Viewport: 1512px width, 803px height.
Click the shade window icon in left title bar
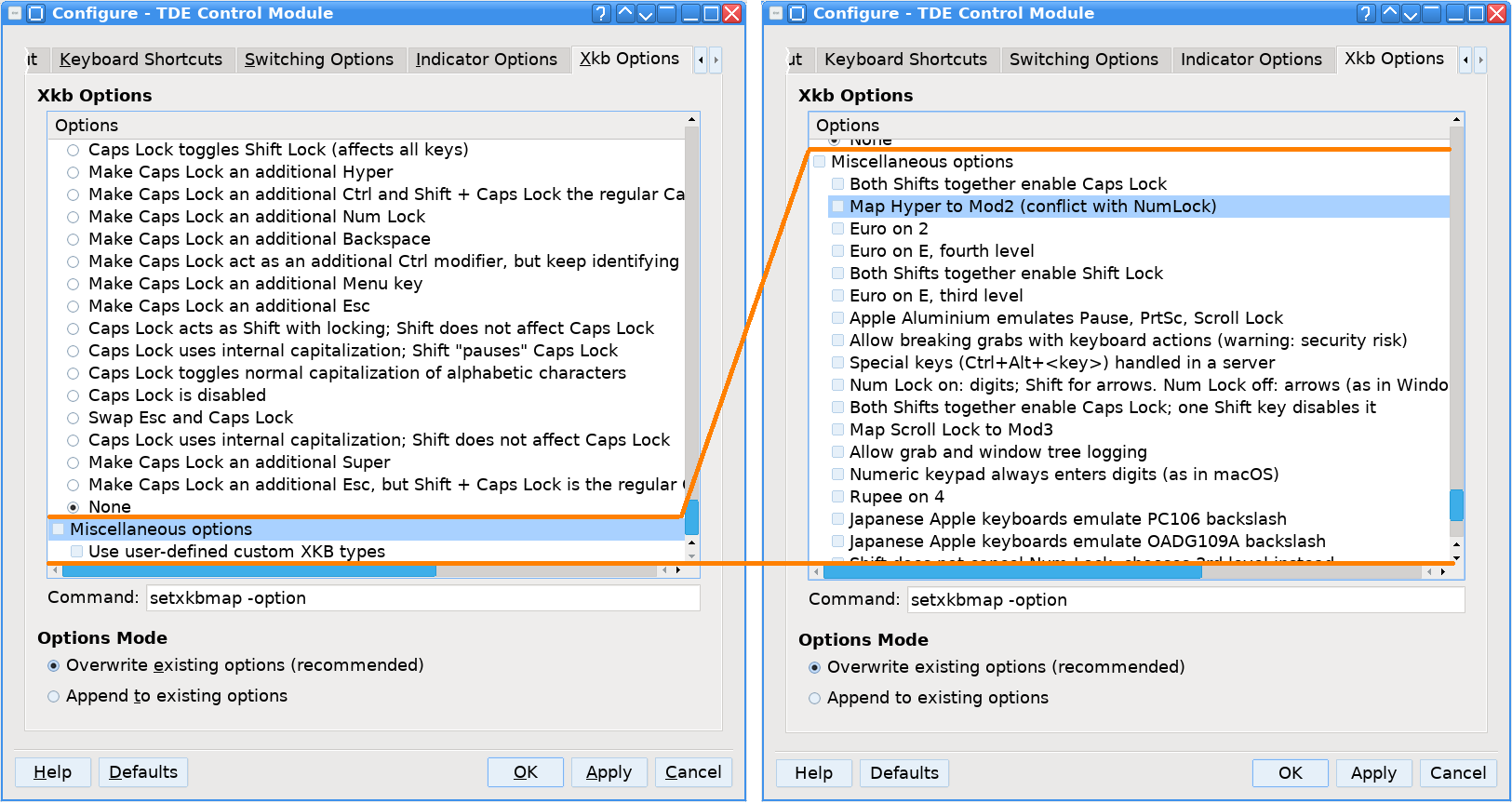point(667,13)
